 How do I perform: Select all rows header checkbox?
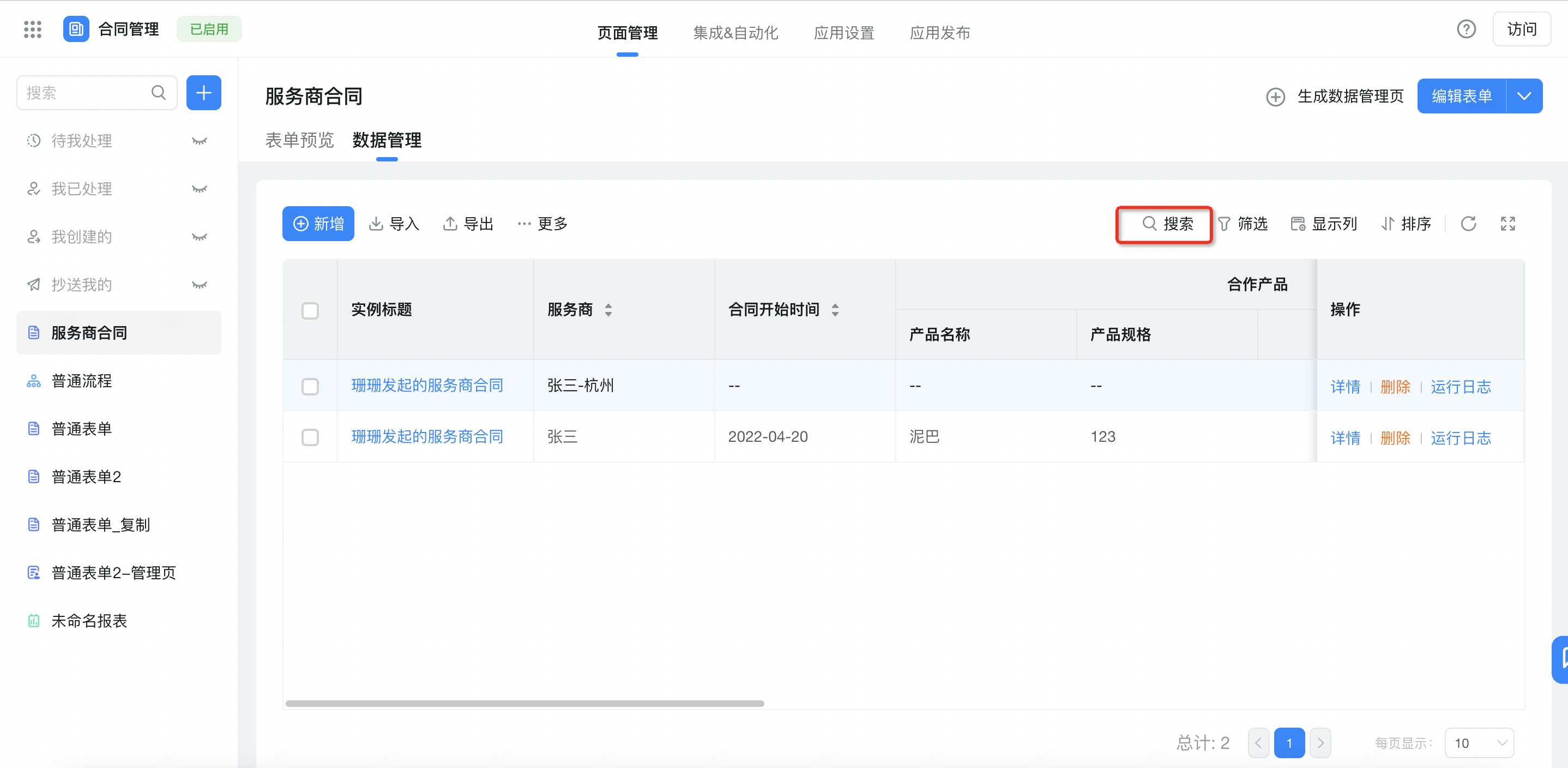pos(310,310)
